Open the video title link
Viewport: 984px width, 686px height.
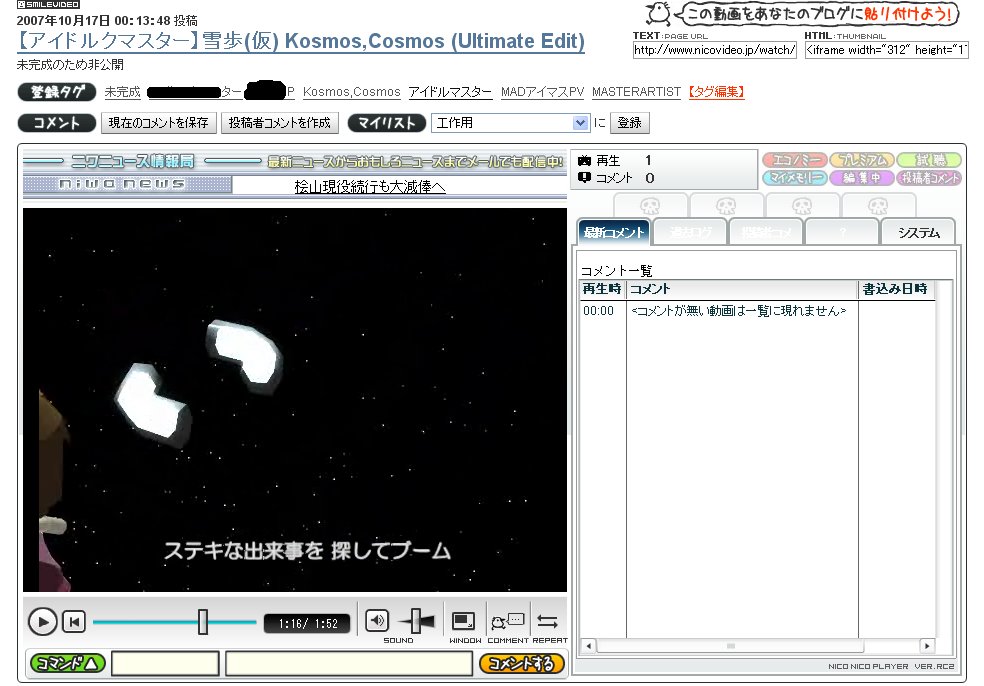(x=301, y=41)
